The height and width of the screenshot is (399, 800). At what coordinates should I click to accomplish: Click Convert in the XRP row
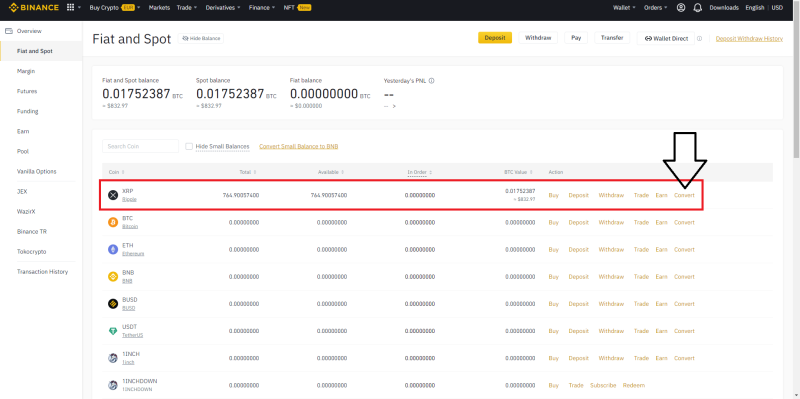tap(684, 195)
